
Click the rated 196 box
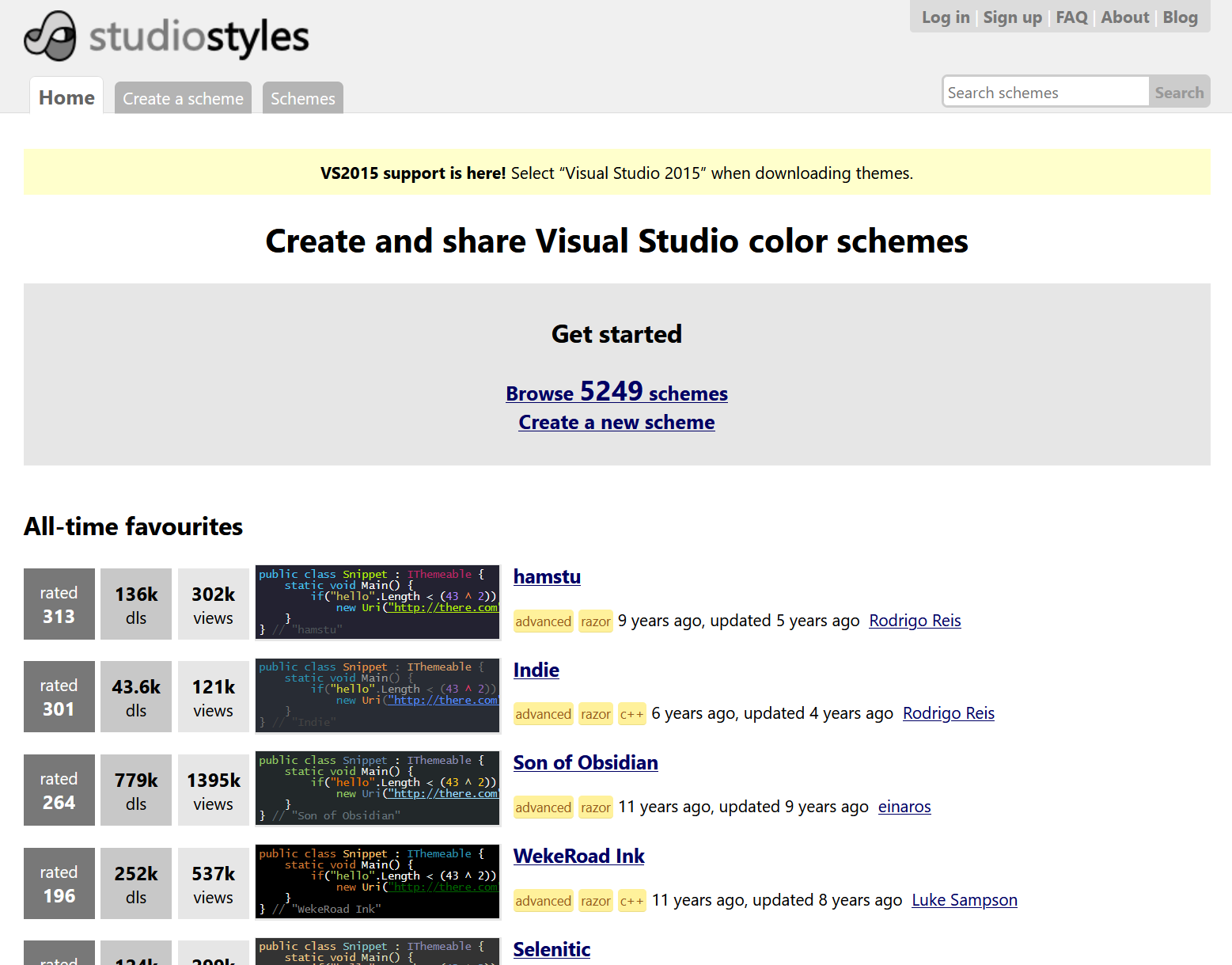point(59,883)
